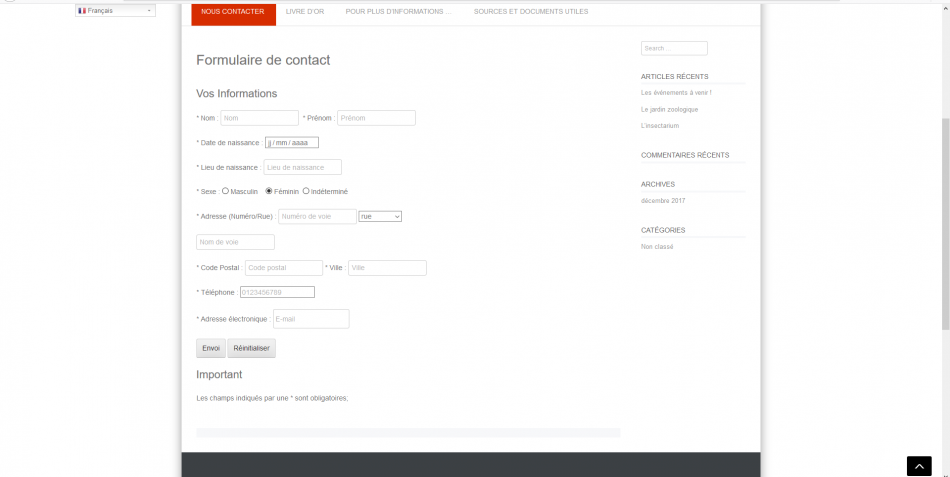Open the Non classé category
This screenshot has height=477, width=950.
coord(657,247)
